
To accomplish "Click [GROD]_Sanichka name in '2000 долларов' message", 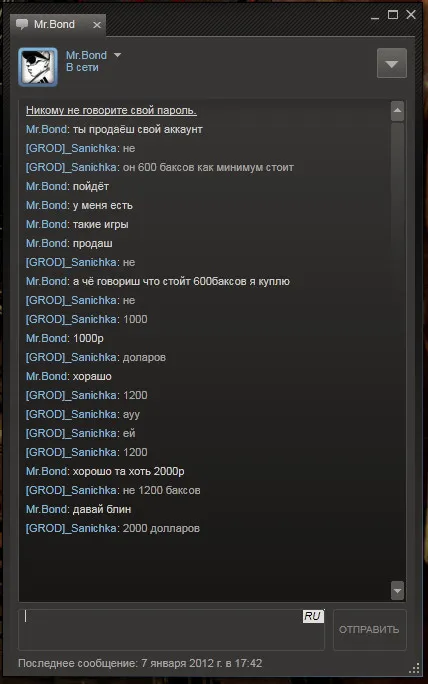I will tap(71, 528).
